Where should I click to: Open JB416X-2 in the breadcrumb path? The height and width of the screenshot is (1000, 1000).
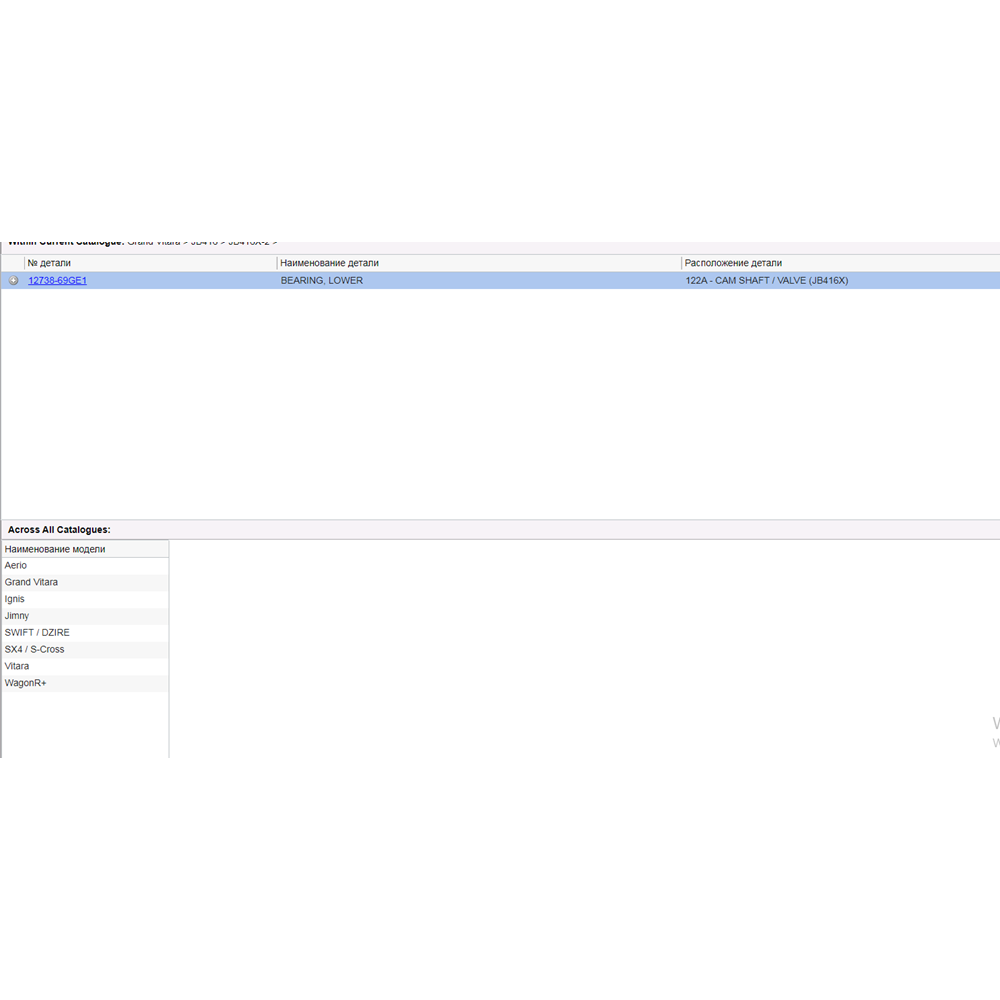(248, 243)
